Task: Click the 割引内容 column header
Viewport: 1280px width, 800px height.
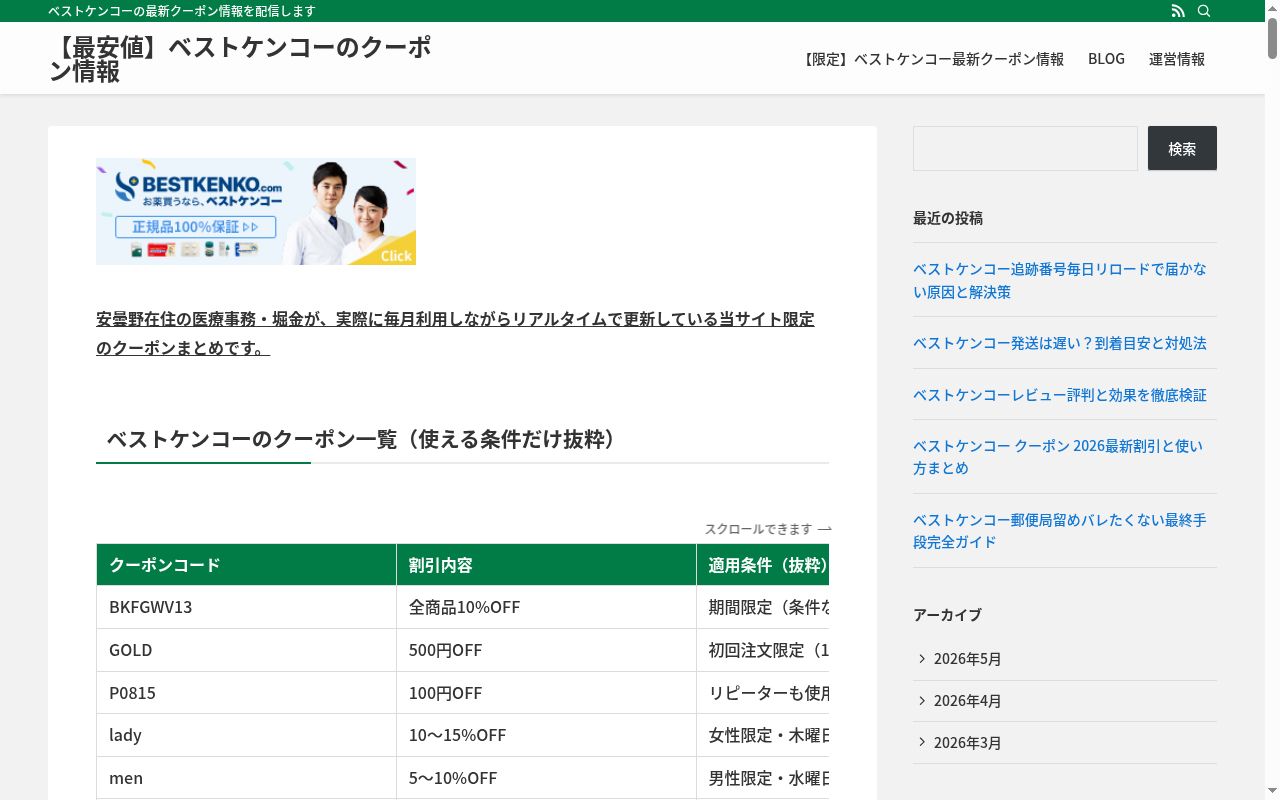Action: pos(546,565)
